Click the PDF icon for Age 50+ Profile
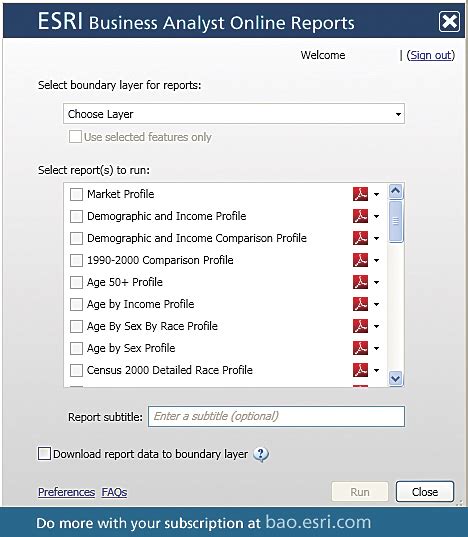Viewport: 468px width, 537px height. point(360,282)
